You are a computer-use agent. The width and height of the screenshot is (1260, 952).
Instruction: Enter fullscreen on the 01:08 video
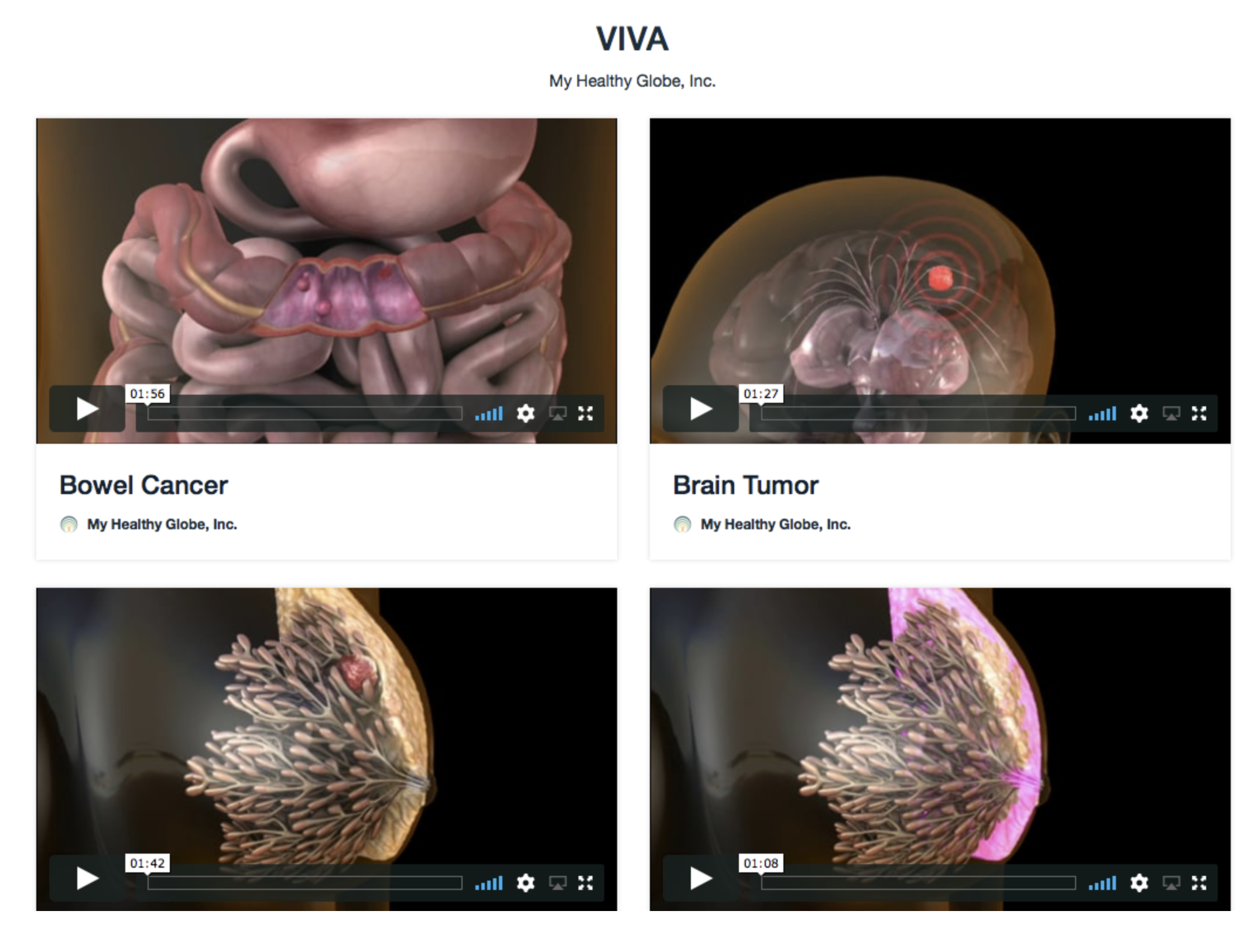pyautogui.click(x=1199, y=883)
